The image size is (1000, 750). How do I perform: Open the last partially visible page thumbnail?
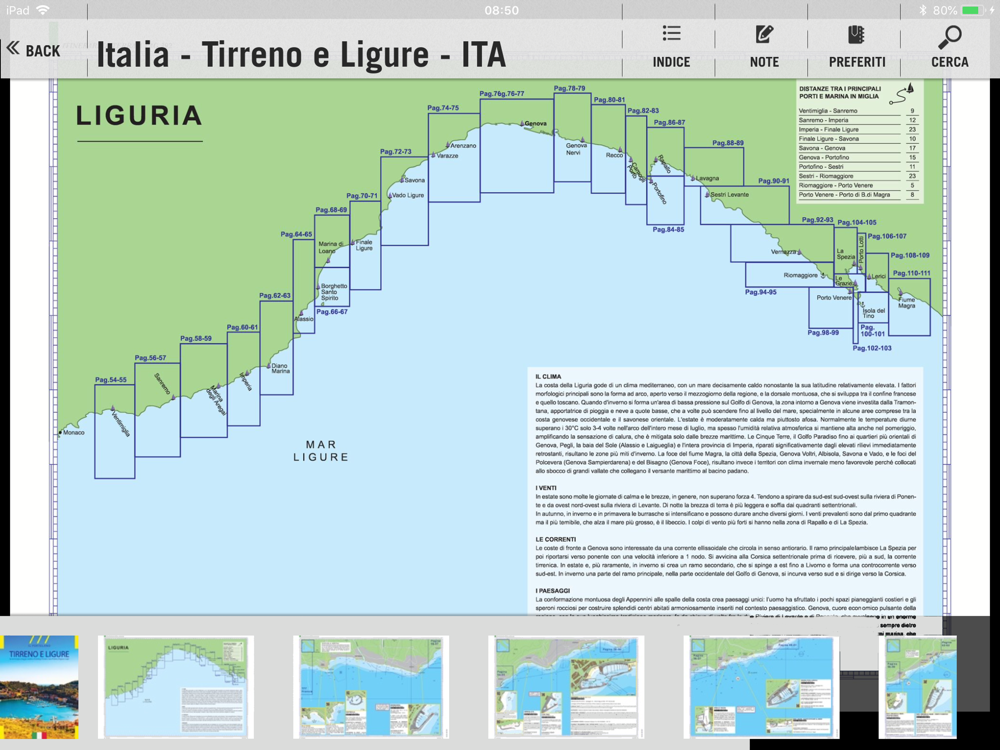pos(918,687)
